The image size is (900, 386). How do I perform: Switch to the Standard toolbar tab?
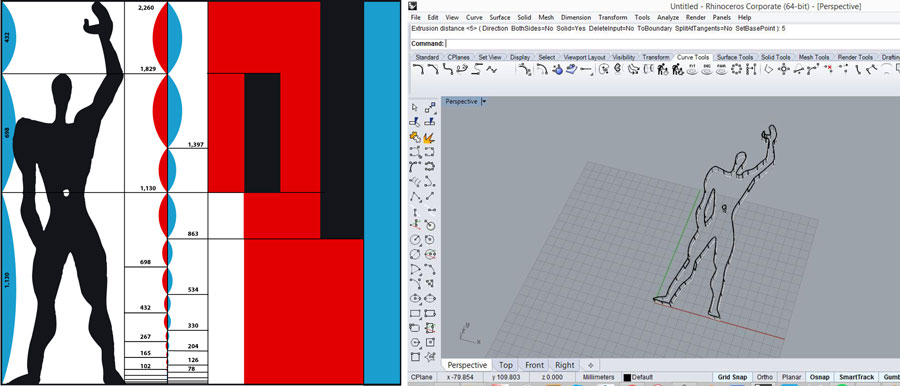point(427,57)
